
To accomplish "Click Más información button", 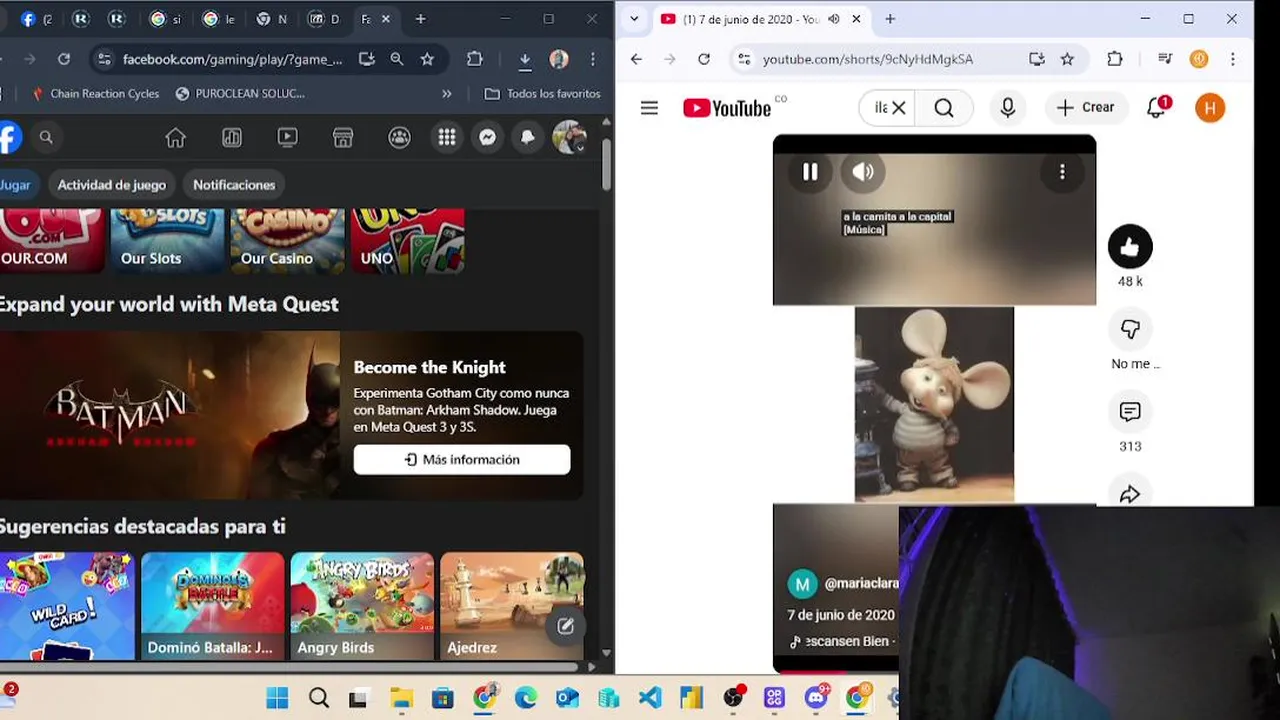I will pos(462,460).
